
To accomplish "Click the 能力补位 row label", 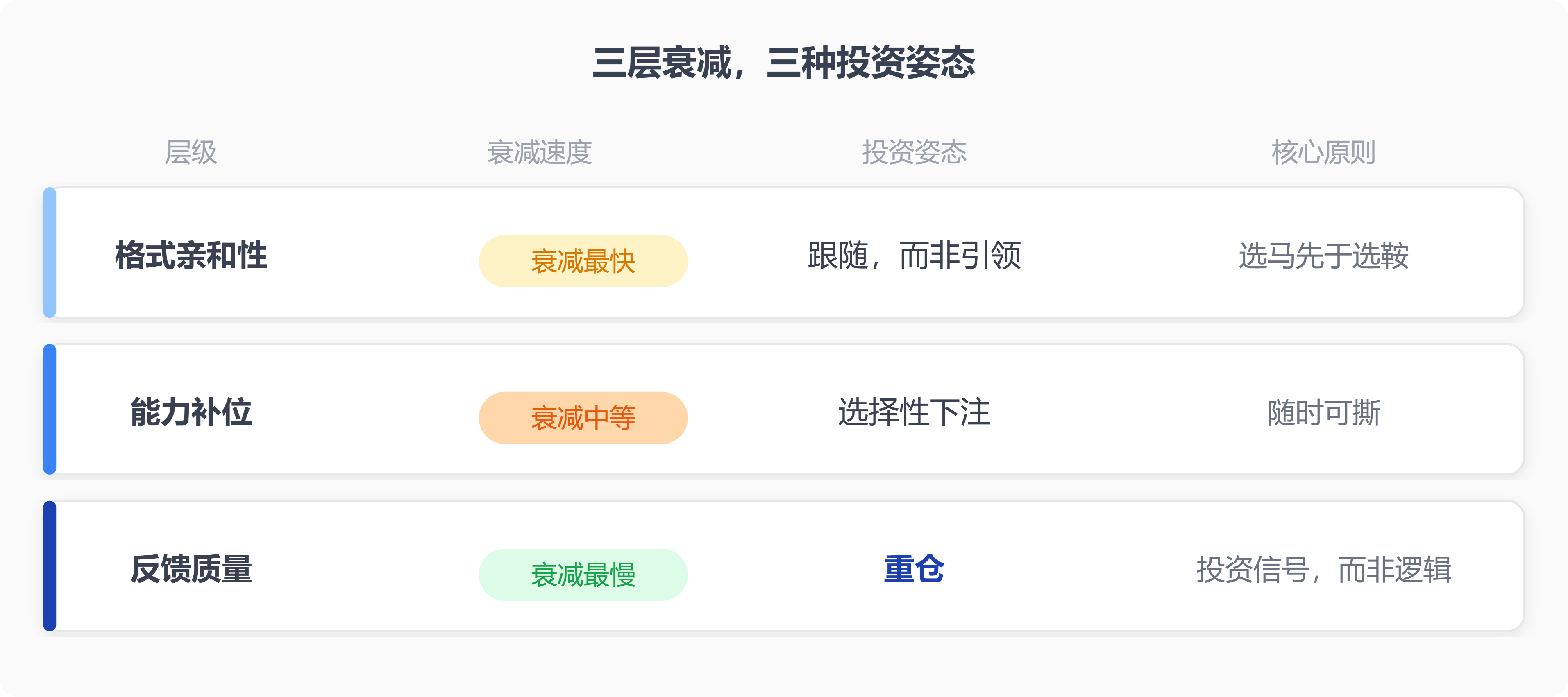I will pos(191,412).
